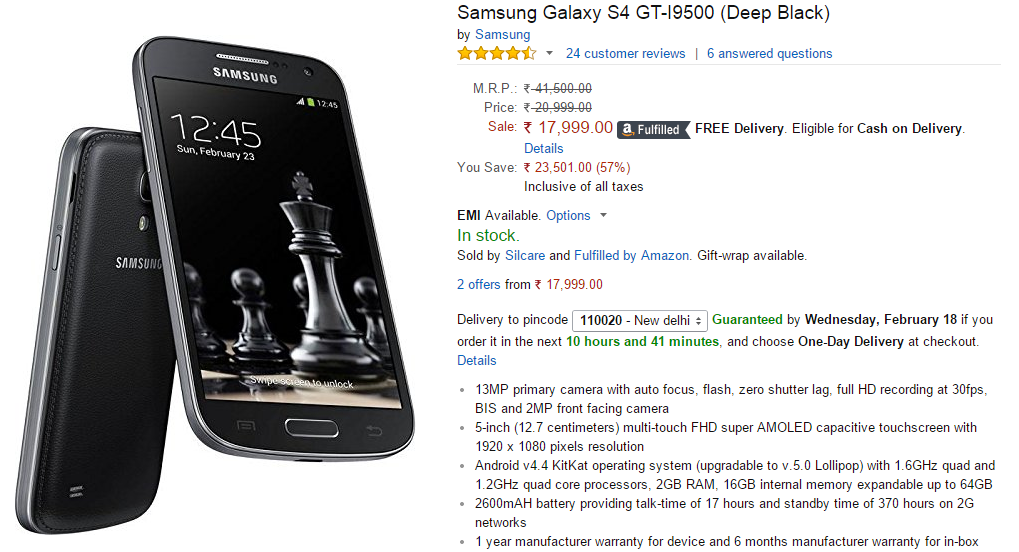Image resolution: width=1019 pixels, height=552 pixels.
Task: Open the EMI Options dropdown arrow
Action: [x=603, y=215]
